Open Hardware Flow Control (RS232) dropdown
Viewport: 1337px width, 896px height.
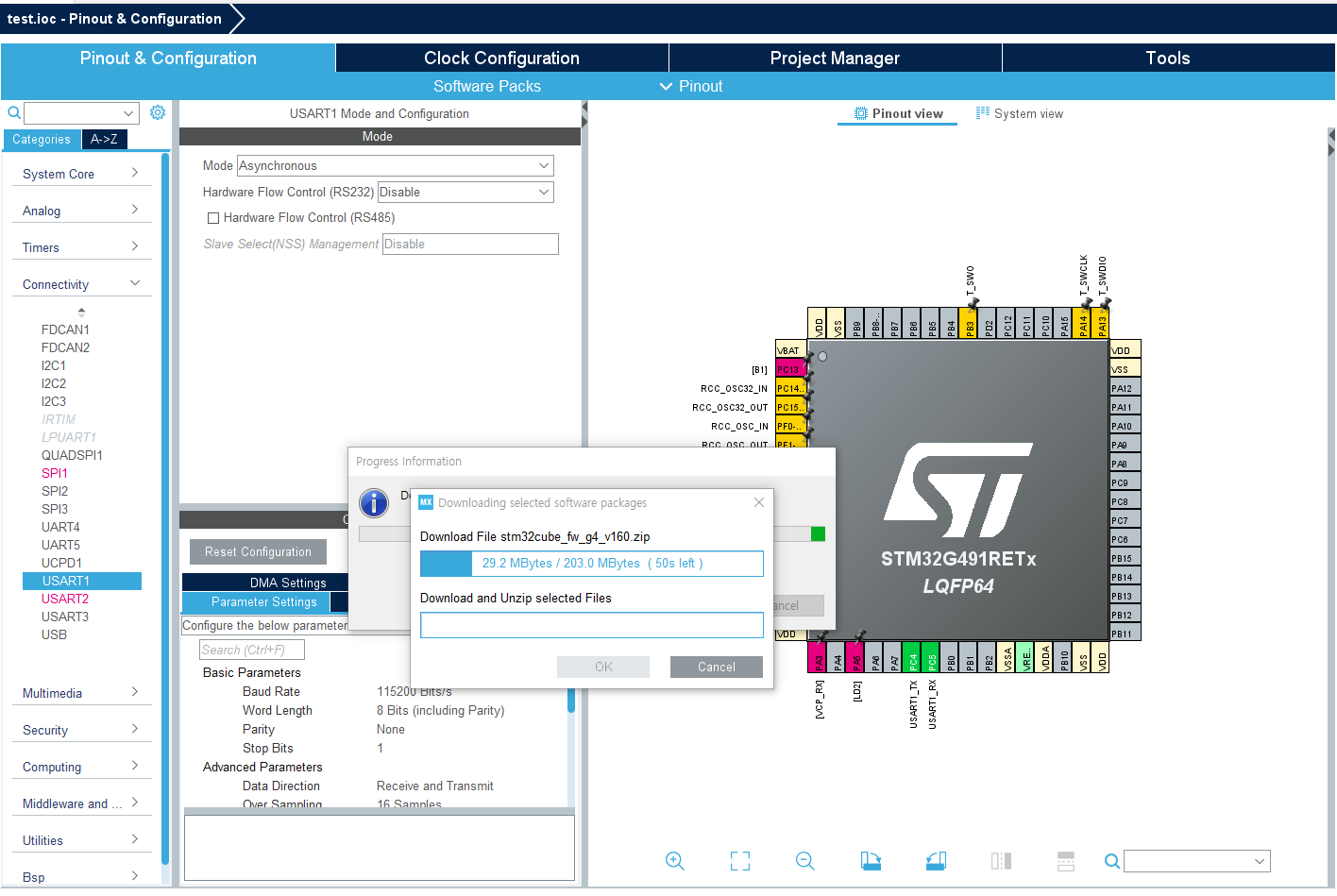[465, 192]
